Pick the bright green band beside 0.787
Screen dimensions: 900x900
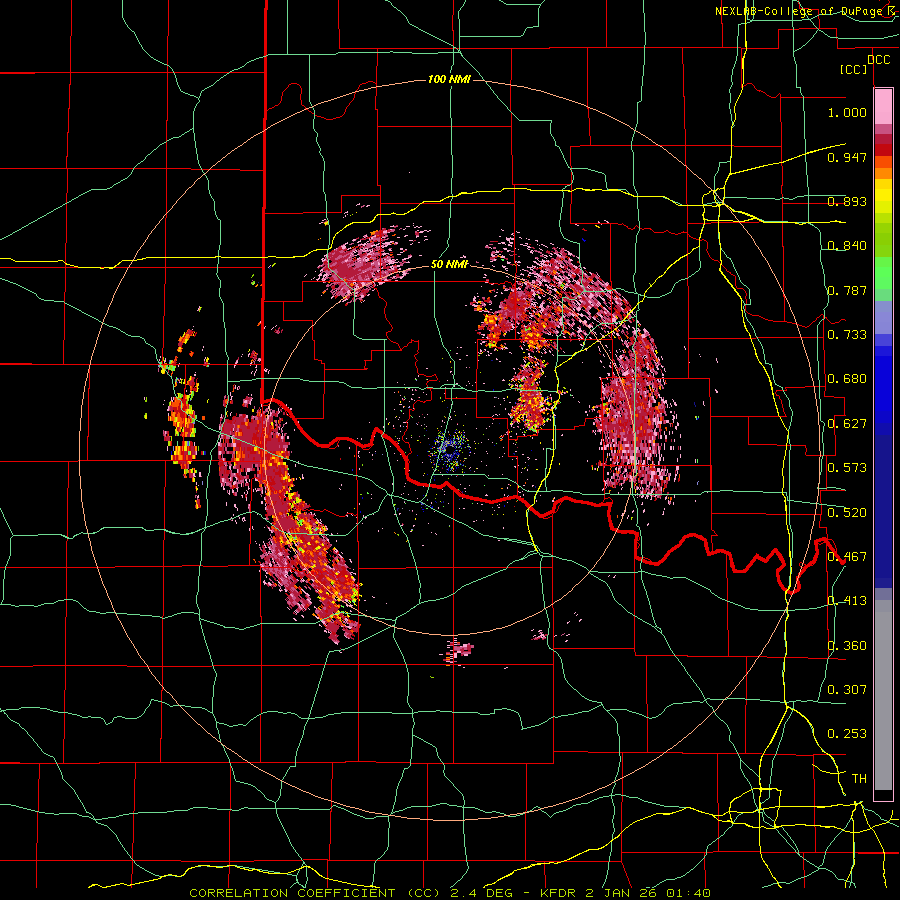tap(883, 278)
